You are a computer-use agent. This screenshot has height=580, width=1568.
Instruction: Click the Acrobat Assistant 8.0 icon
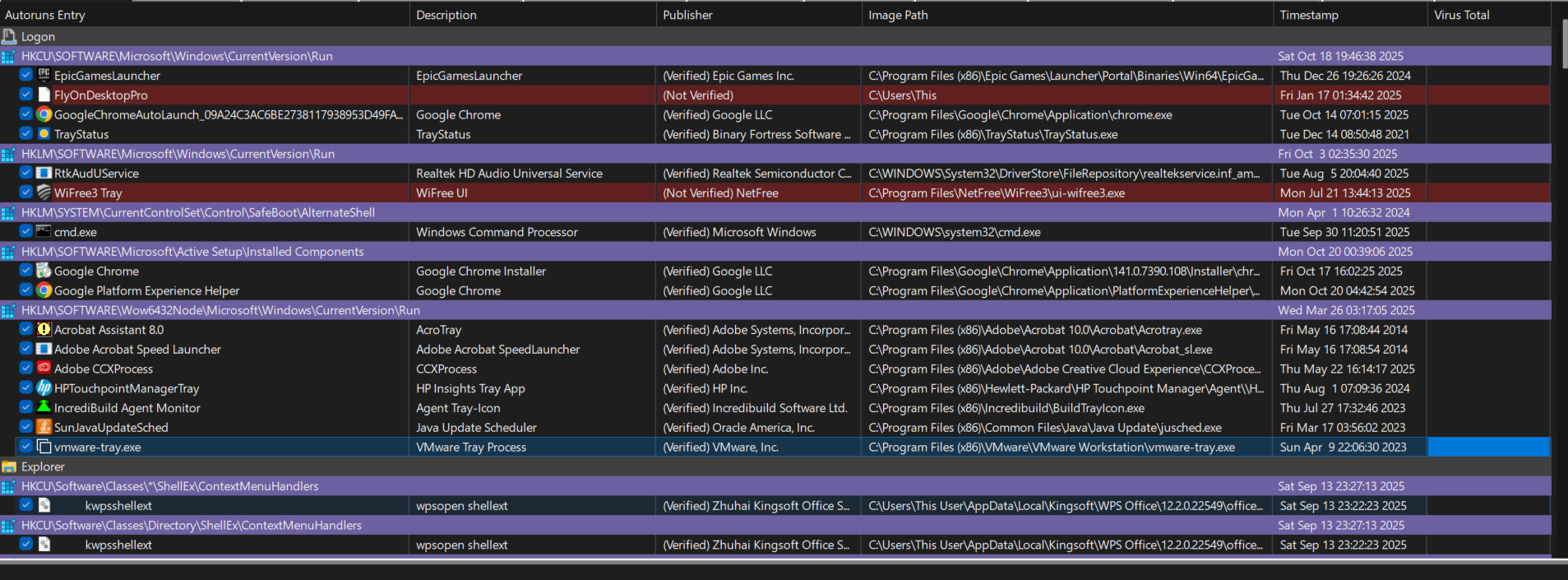coord(44,330)
